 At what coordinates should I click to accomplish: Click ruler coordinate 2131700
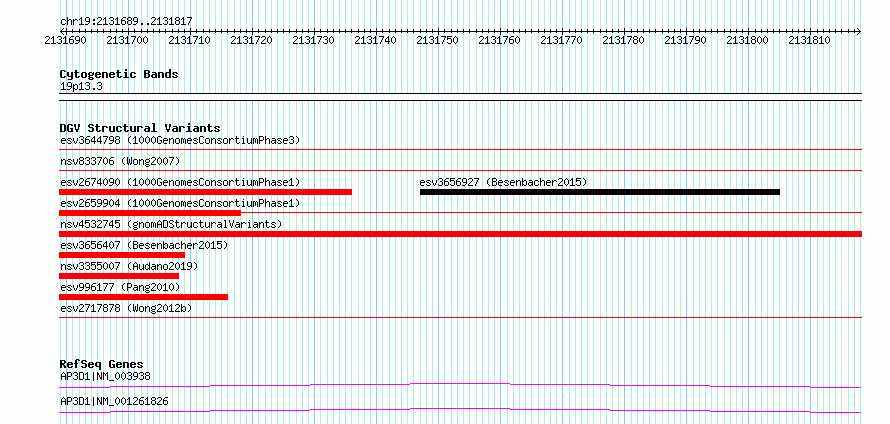[x=127, y=40]
